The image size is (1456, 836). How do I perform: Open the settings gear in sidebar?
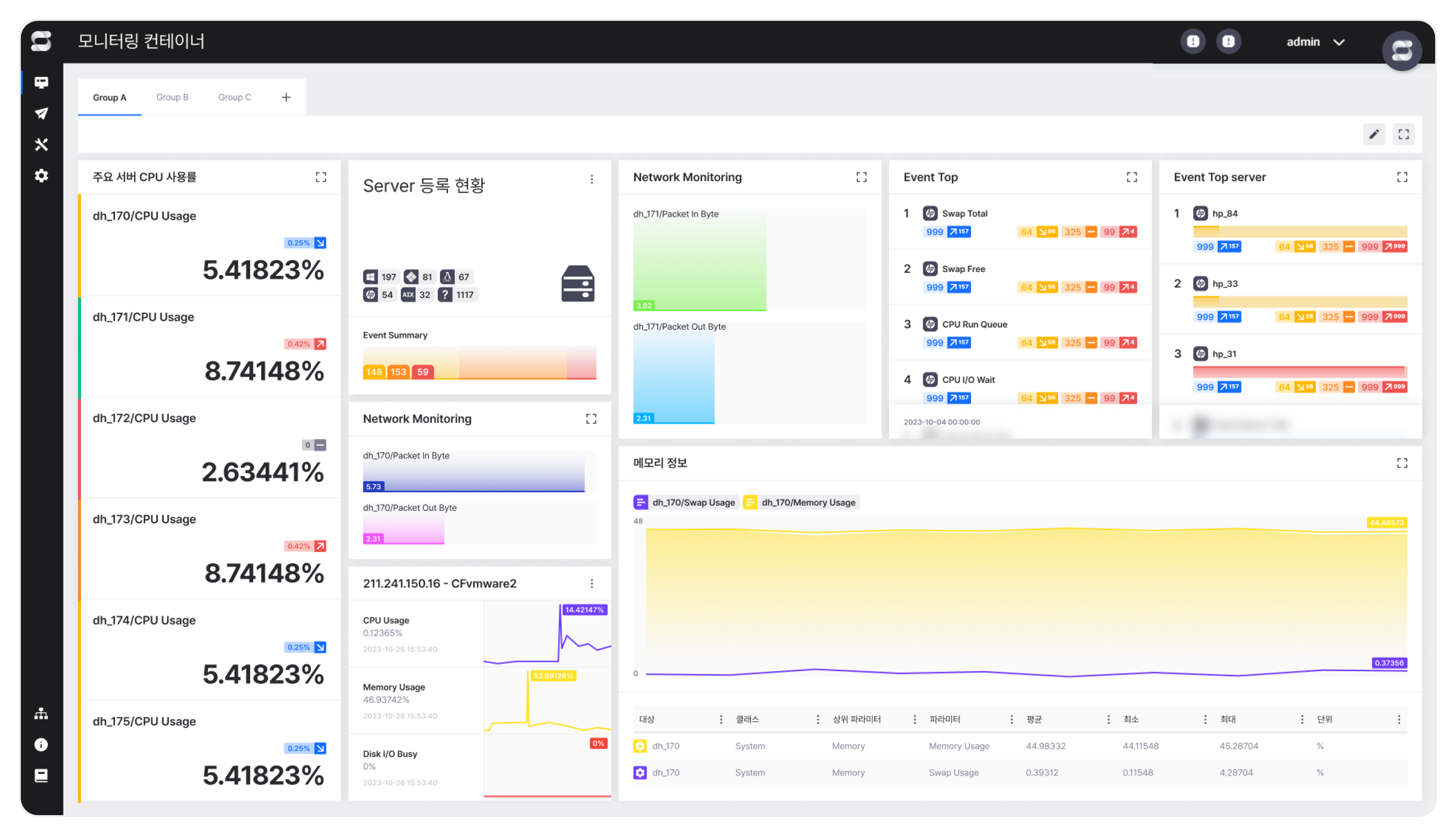pyautogui.click(x=41, y=176)
